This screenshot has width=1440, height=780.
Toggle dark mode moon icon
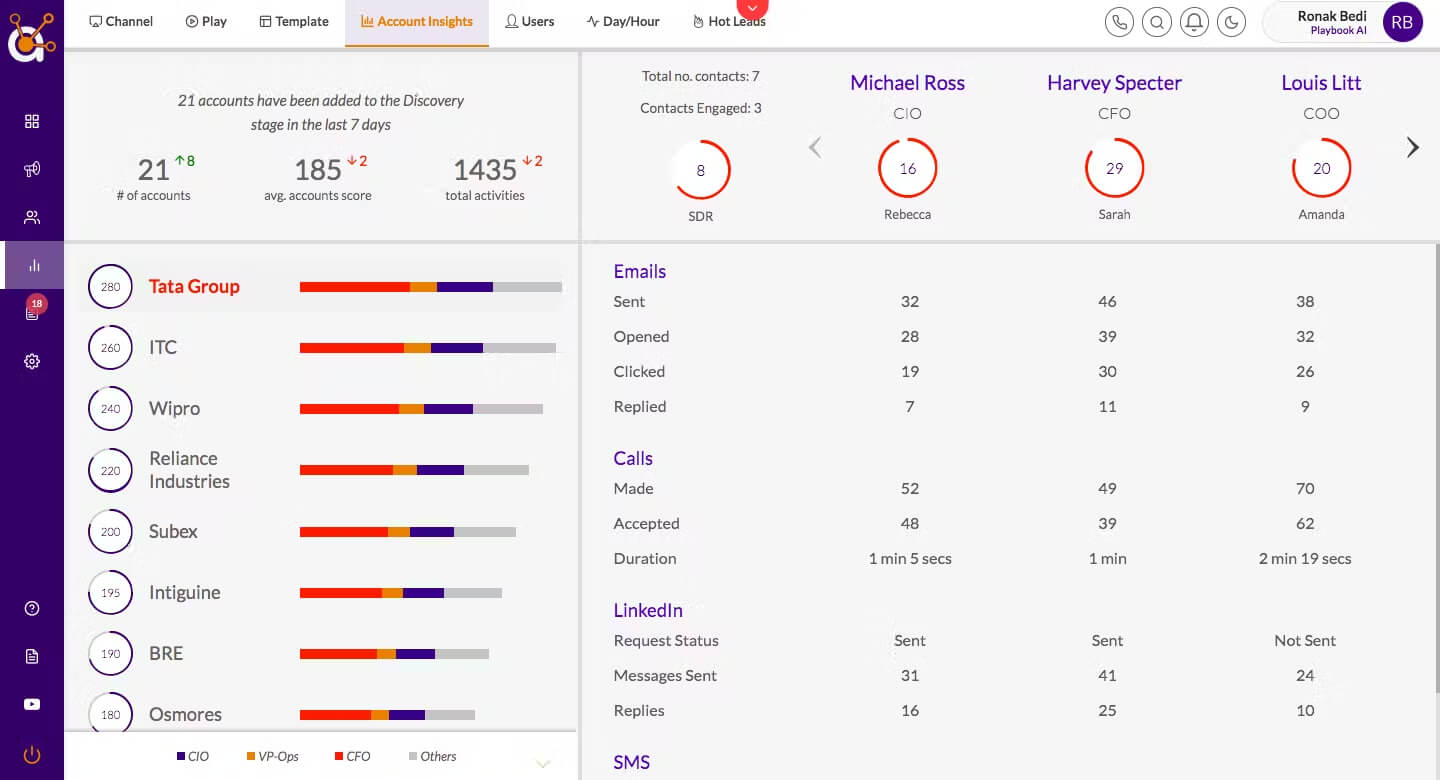(1231, 22)
